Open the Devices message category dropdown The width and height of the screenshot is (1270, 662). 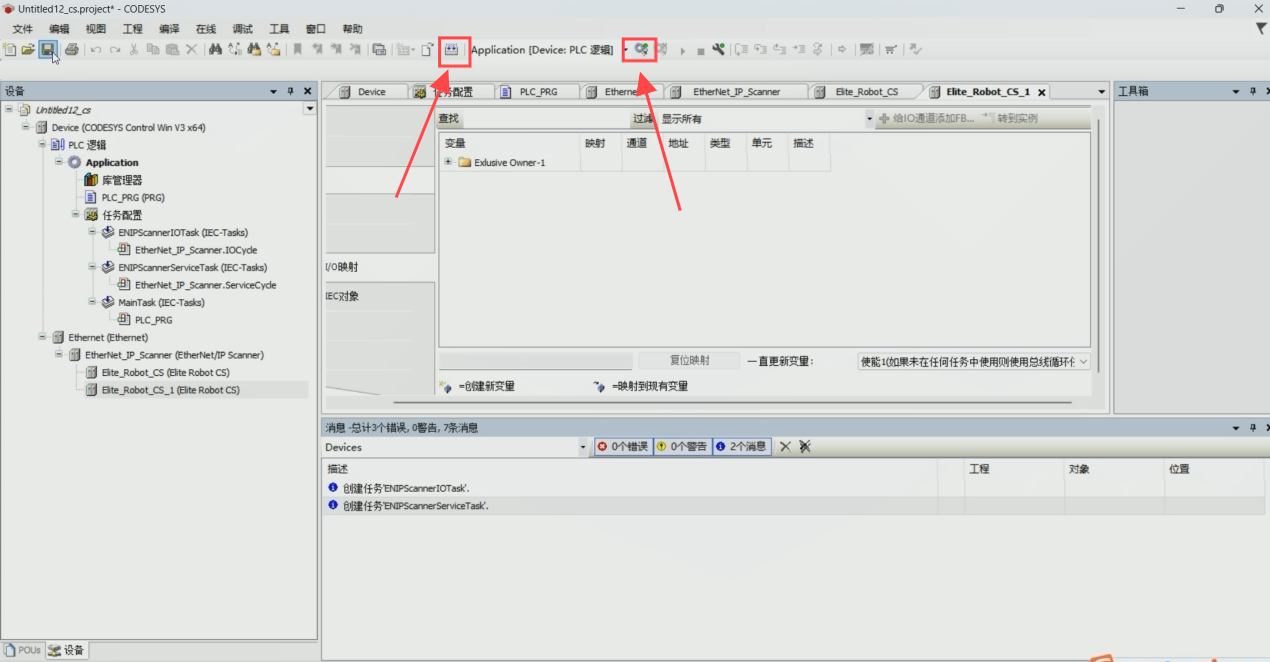click(584, 448)
